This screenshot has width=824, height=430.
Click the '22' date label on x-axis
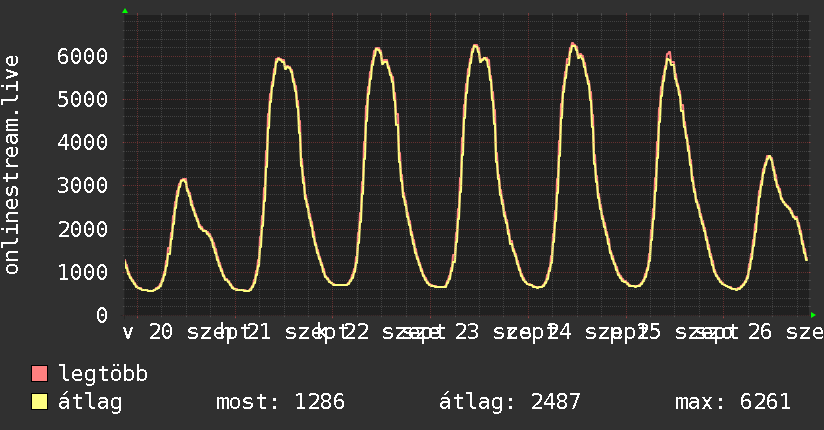click(356, 332)
